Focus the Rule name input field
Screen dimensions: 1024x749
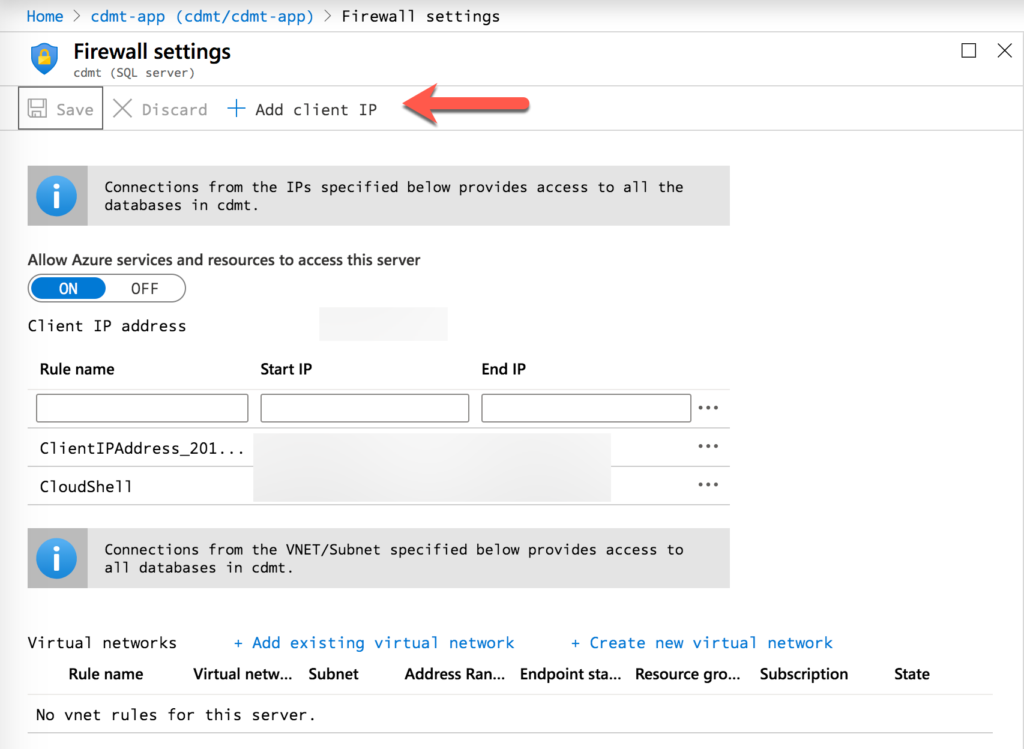(142, 408)
